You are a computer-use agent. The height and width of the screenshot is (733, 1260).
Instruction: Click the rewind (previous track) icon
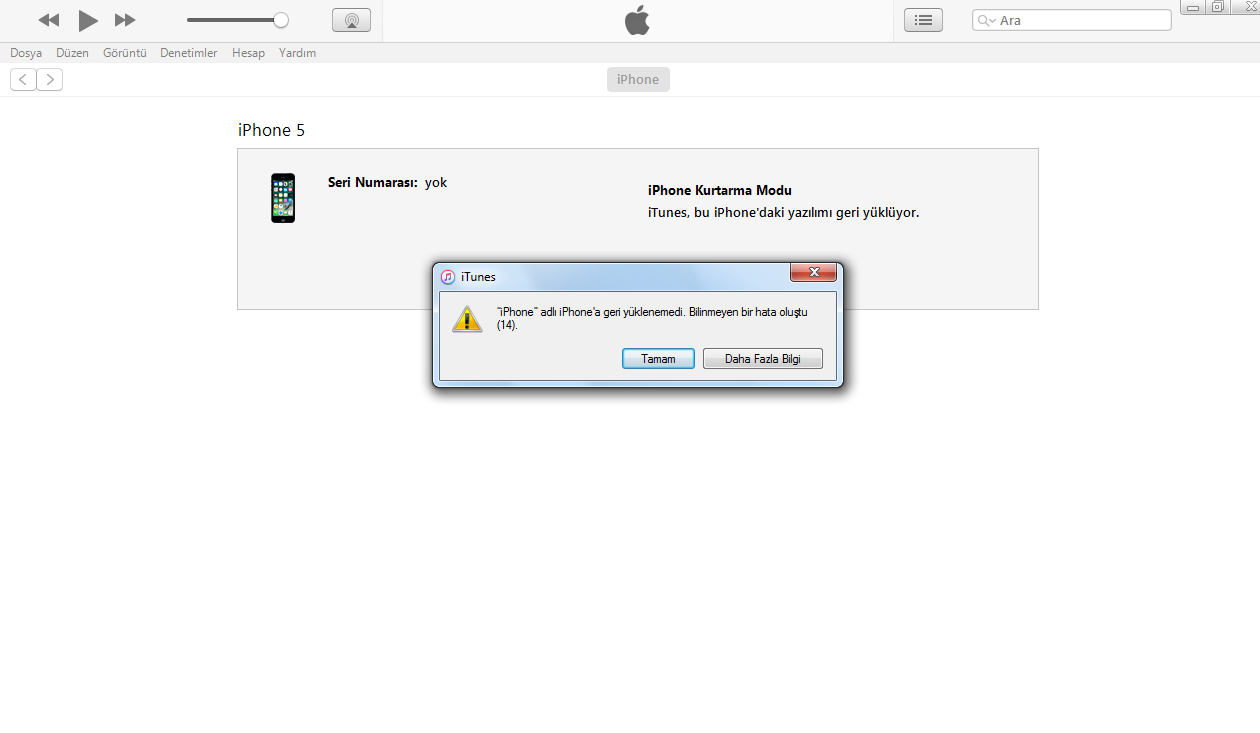point(49,20)
